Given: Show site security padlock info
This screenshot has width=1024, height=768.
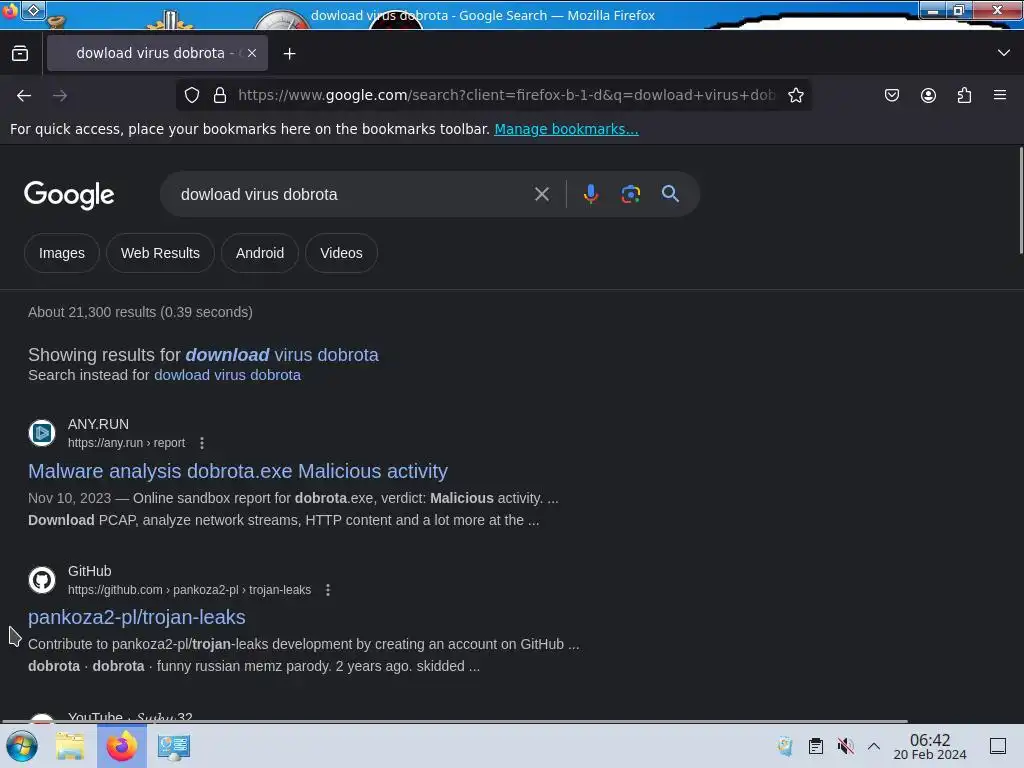Looking at the screenshot, I should 220,95.
